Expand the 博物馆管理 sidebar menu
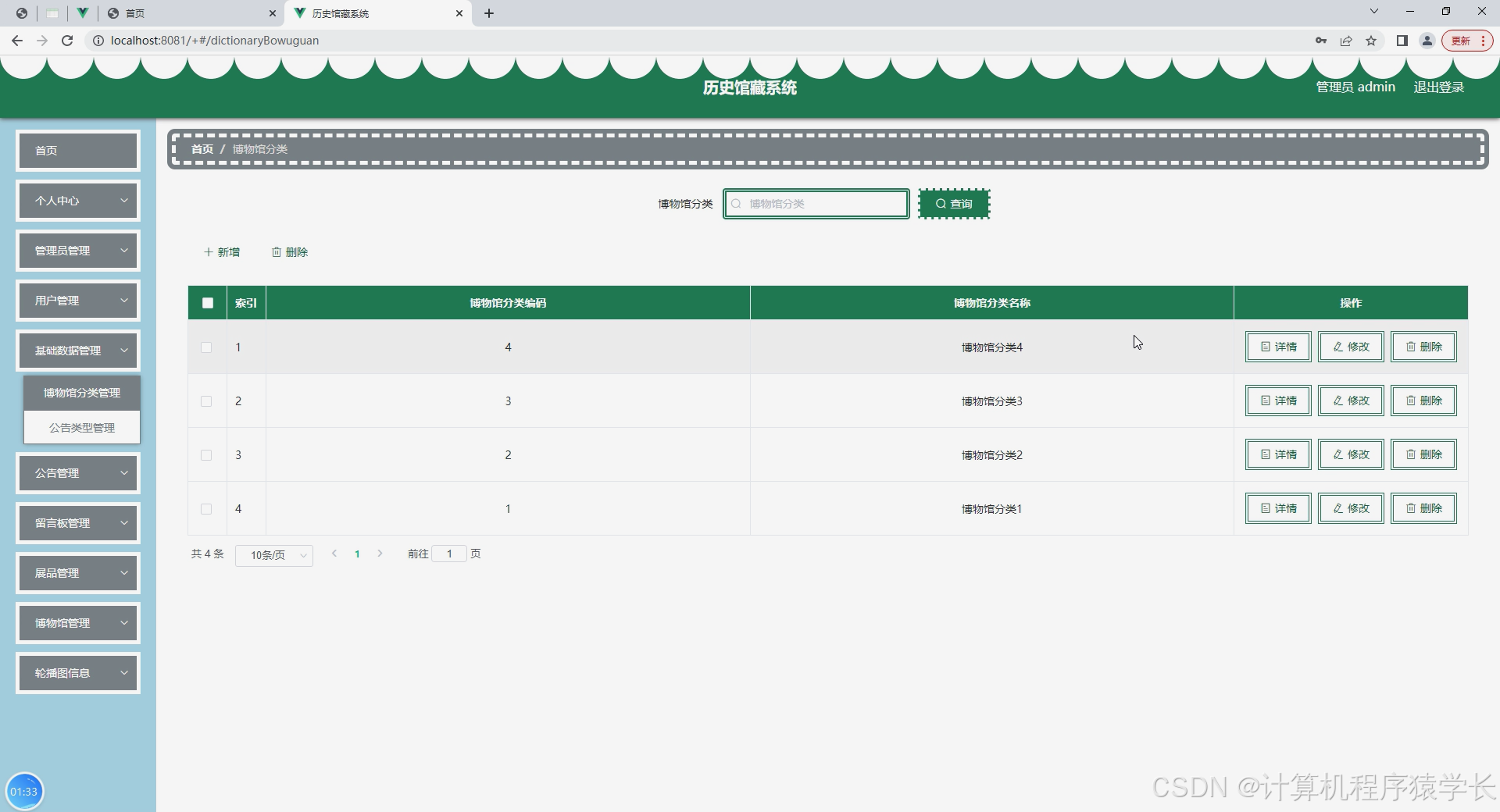 tap(78, 623)
